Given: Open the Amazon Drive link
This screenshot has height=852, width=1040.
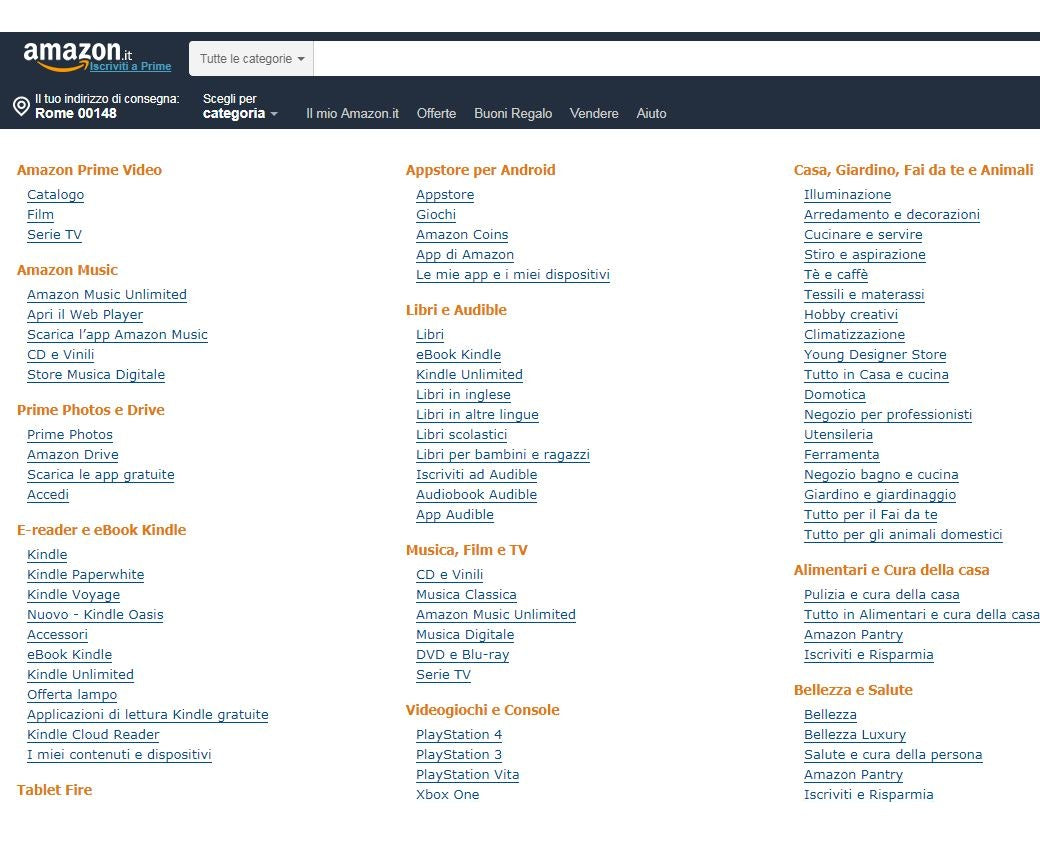Looking at the screenshot, I should pos(73,455).
